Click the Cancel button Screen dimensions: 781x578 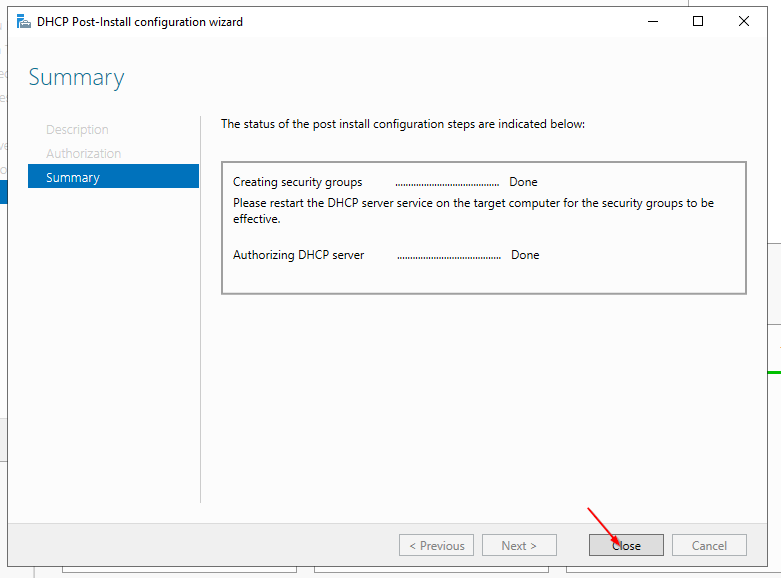pos(709,545)
